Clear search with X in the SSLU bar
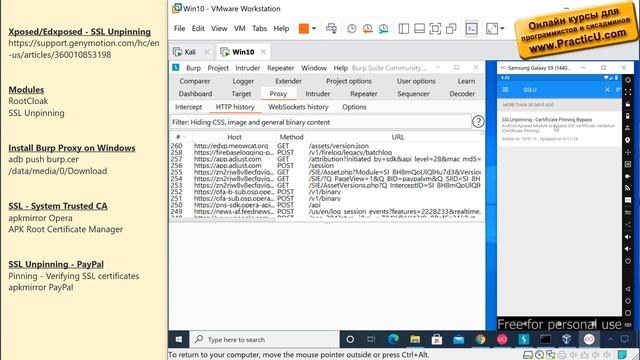 point(607,89)
